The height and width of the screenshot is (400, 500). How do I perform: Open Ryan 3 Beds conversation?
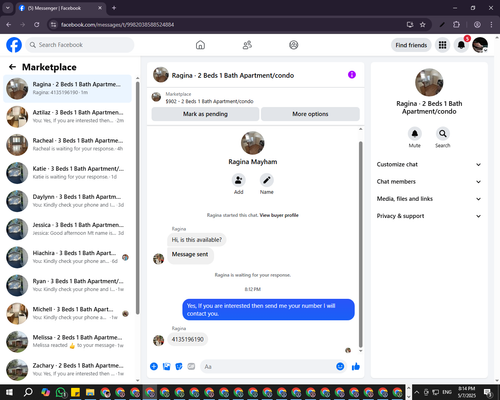pos(67,285)
